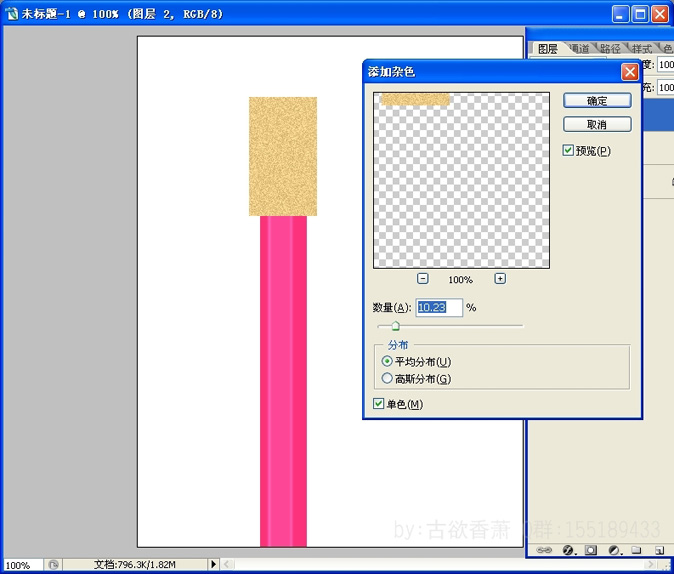Click the document status preview icon
This screenshot has height=574, width=674.
point(53,565)
